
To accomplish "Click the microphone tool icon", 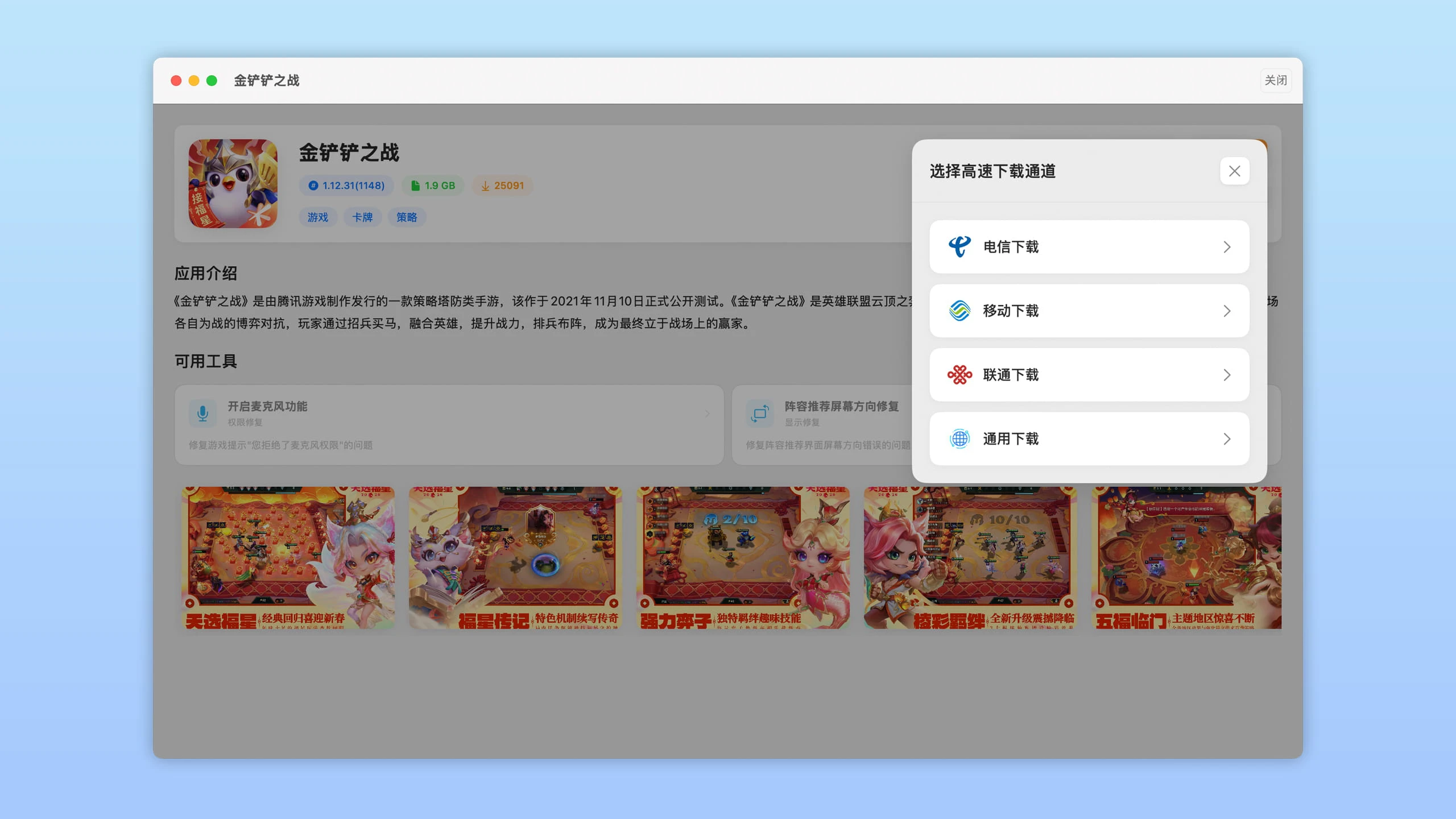I will (202, 413).
